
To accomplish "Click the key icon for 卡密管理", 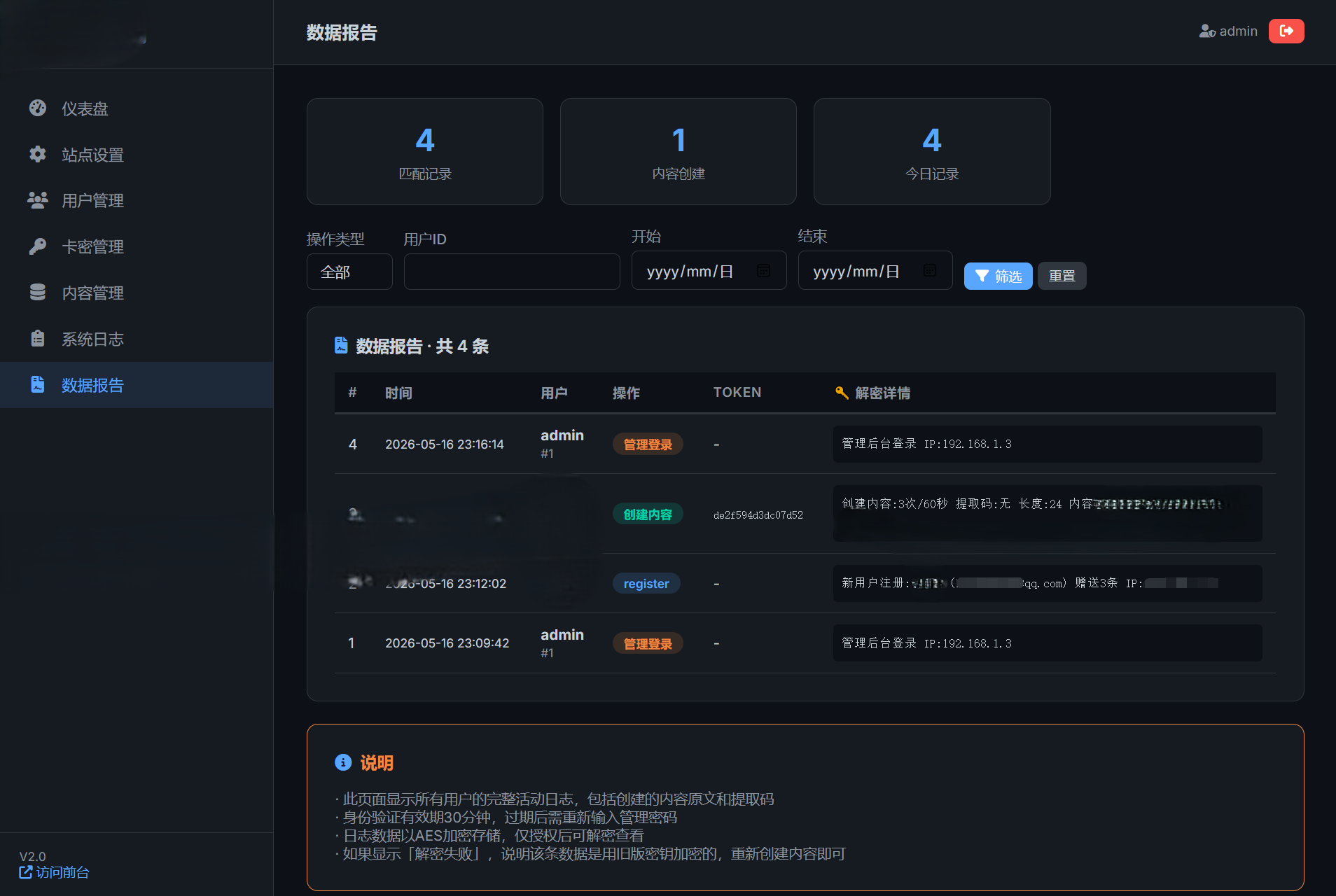I will (x=38, y=246).
